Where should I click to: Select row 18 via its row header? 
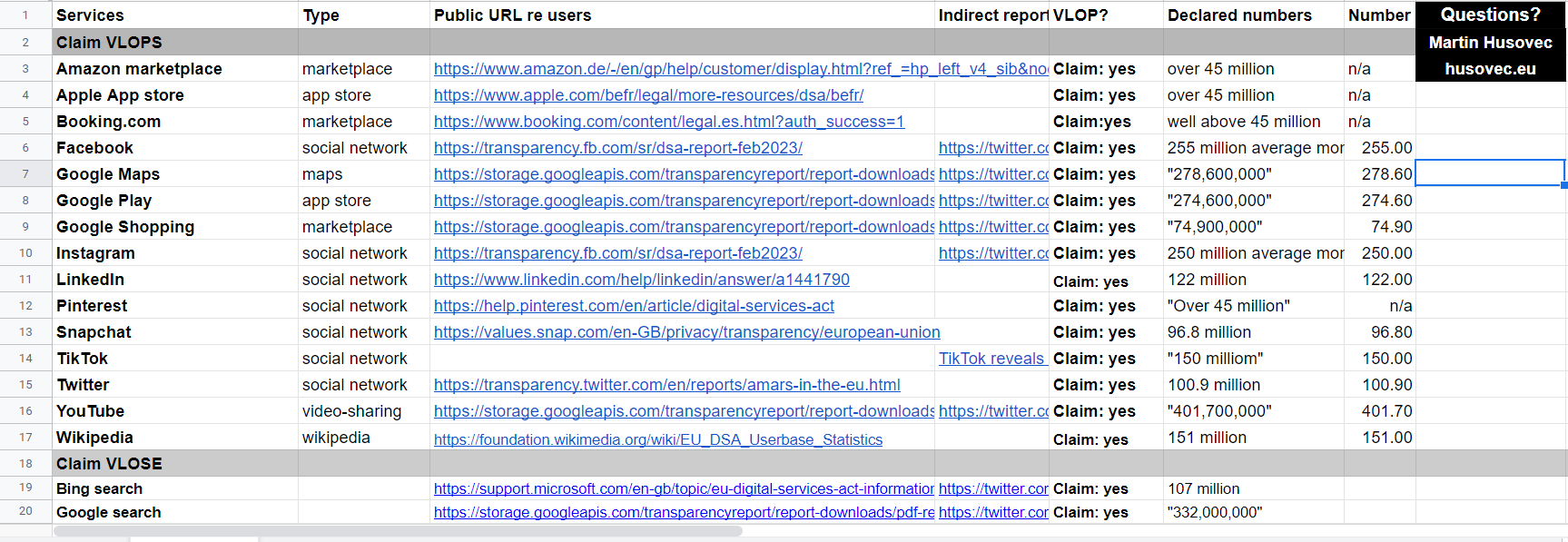click(25, 463)
